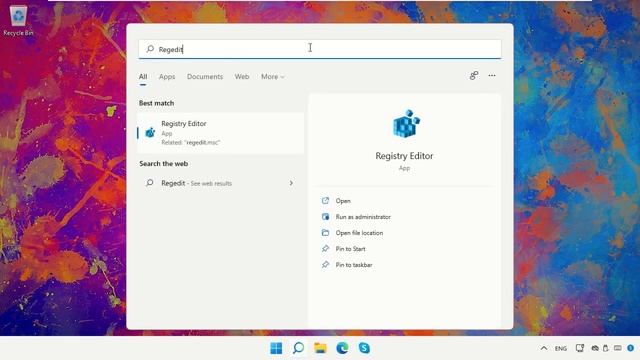The width and height of the screenshot is (640, 360).
Task: Click the shield icon for Run as administrator
Action: pyautogui.click(x=325, y=216)
